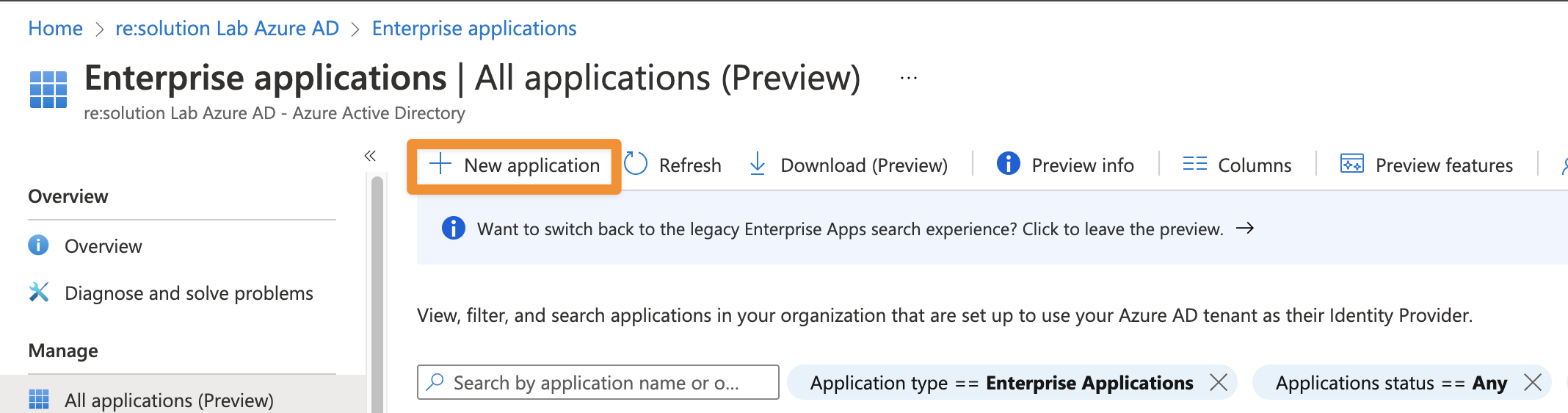Click the Enterprise applications grid icon
1568x413 pixels.
point(48,90)
